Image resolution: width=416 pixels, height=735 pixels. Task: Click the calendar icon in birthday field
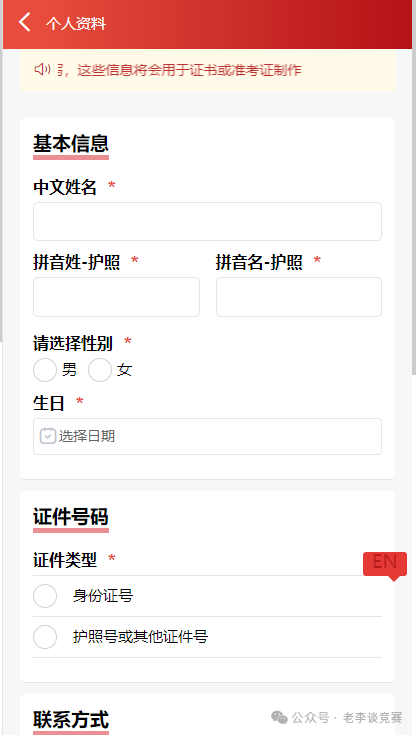click(47, 436)
